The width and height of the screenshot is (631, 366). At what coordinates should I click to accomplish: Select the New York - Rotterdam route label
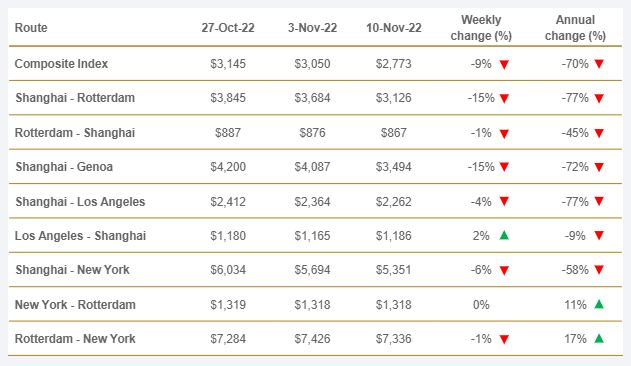75,305
